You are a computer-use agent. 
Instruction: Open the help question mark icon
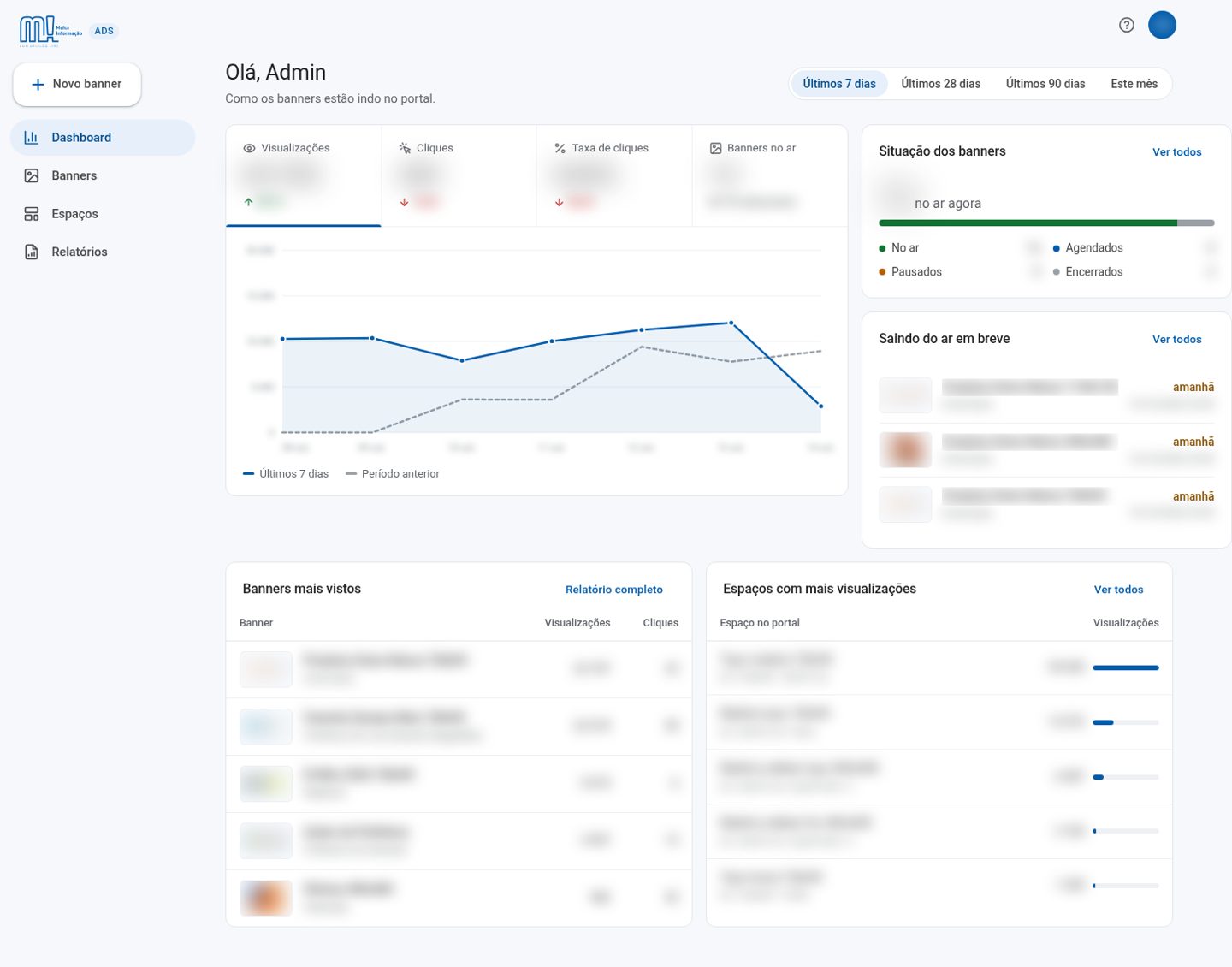point(1127,25)
